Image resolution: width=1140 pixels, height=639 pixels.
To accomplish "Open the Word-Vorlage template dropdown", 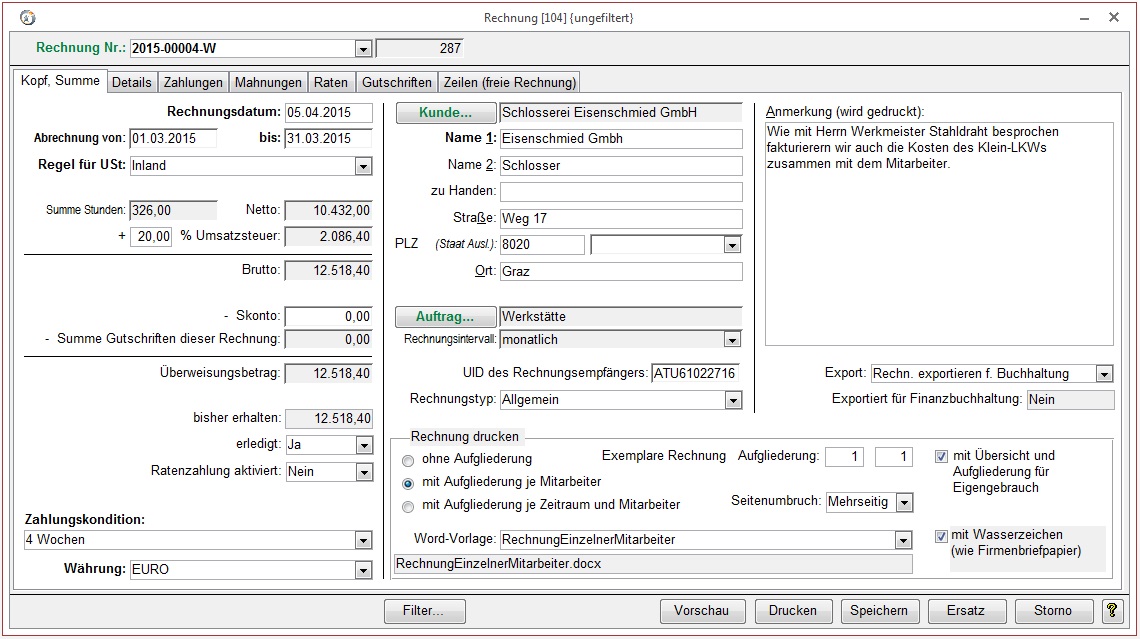I will click(904, 540).
